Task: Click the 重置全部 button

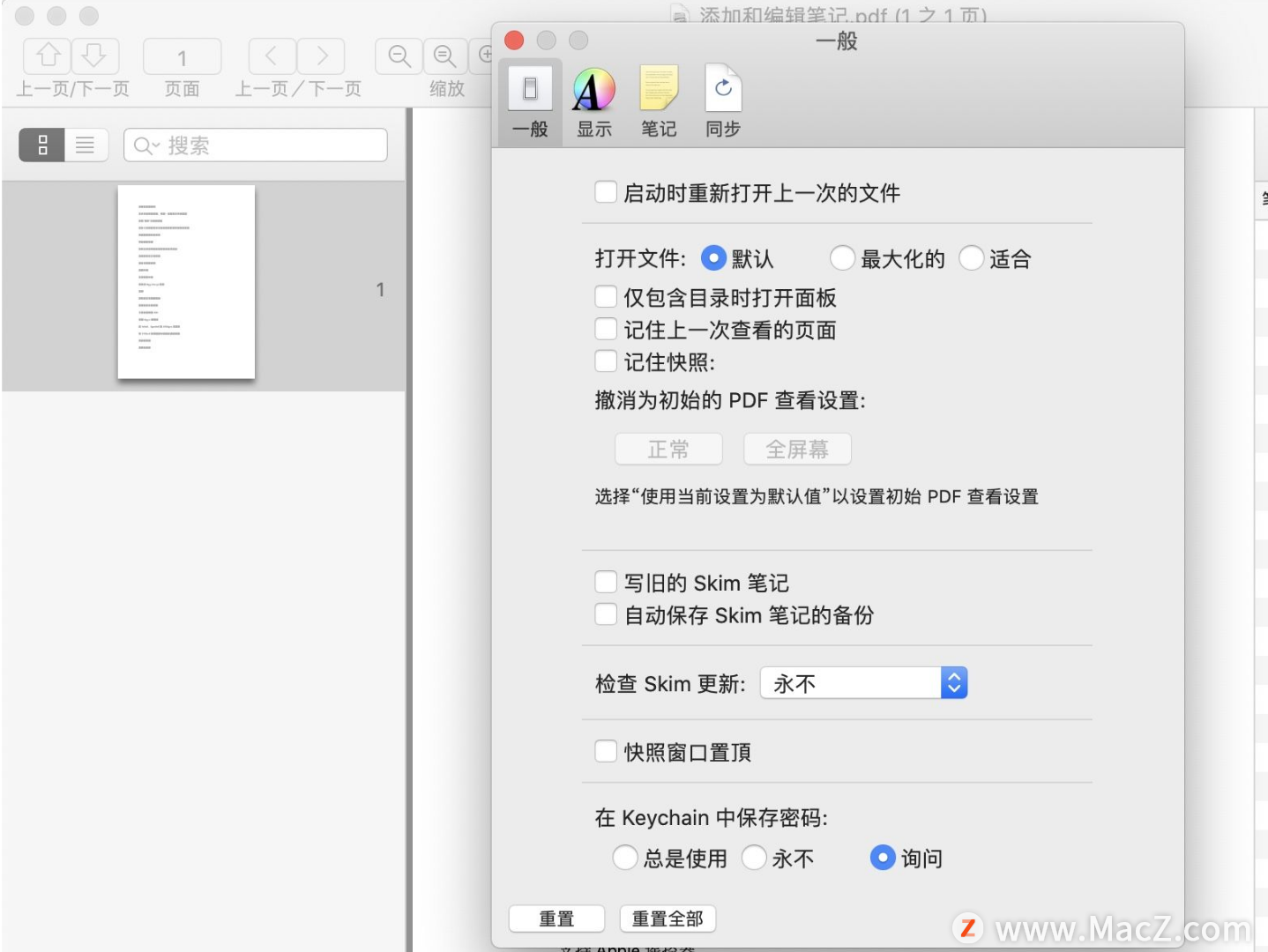Action: pos(668,919)
